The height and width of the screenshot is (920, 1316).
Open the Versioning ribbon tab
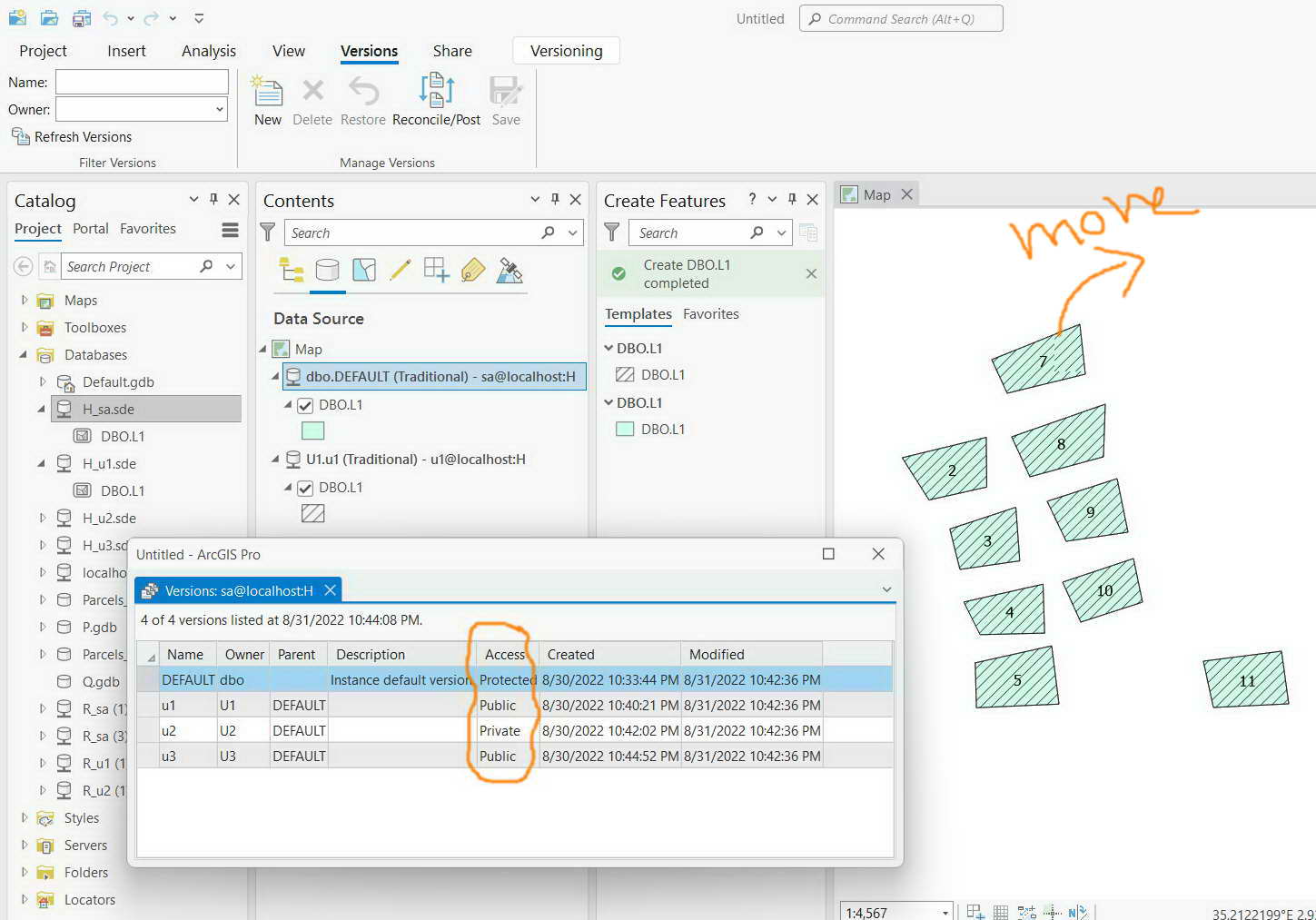coord(566,51)
